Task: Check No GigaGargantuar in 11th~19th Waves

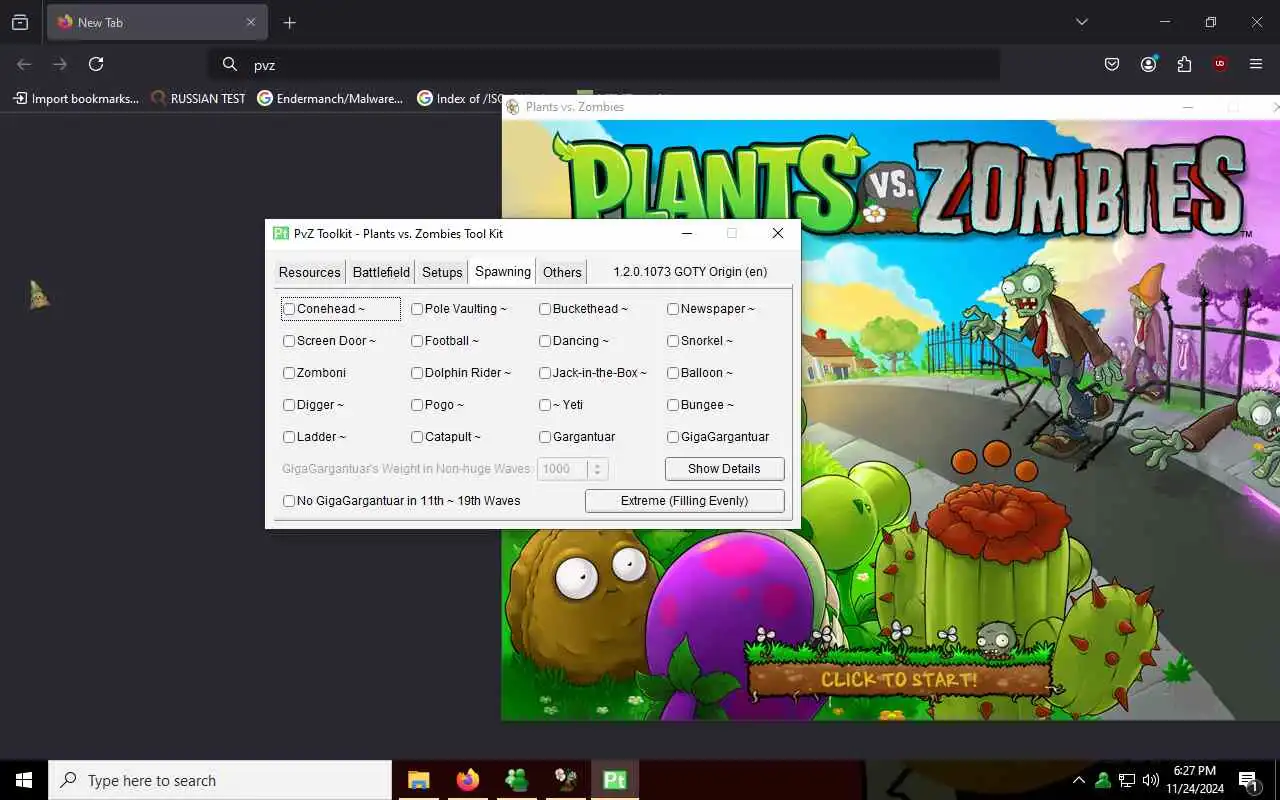Action: point(289,501)
